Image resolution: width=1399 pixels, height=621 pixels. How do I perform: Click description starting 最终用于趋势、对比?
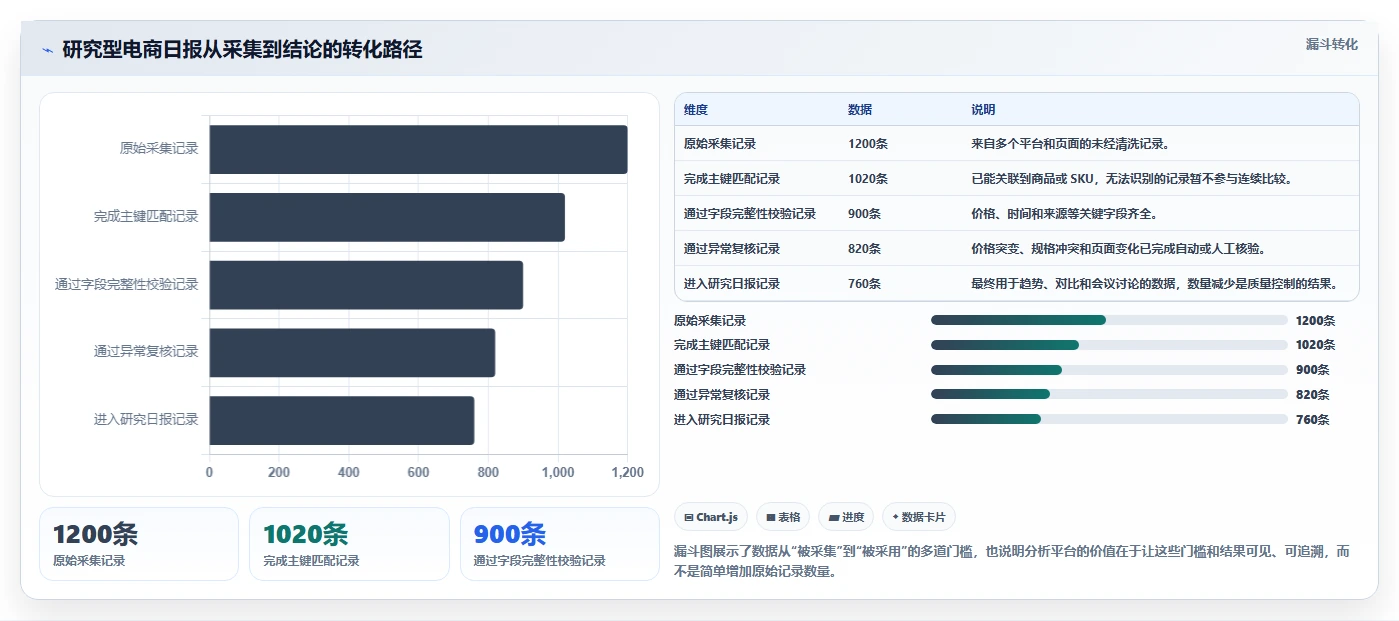pos(1154,284)
